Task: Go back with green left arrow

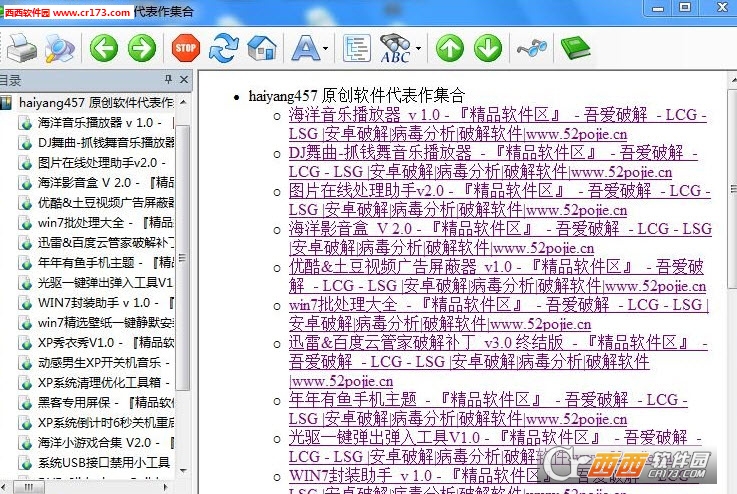Action: click(103, 48)
